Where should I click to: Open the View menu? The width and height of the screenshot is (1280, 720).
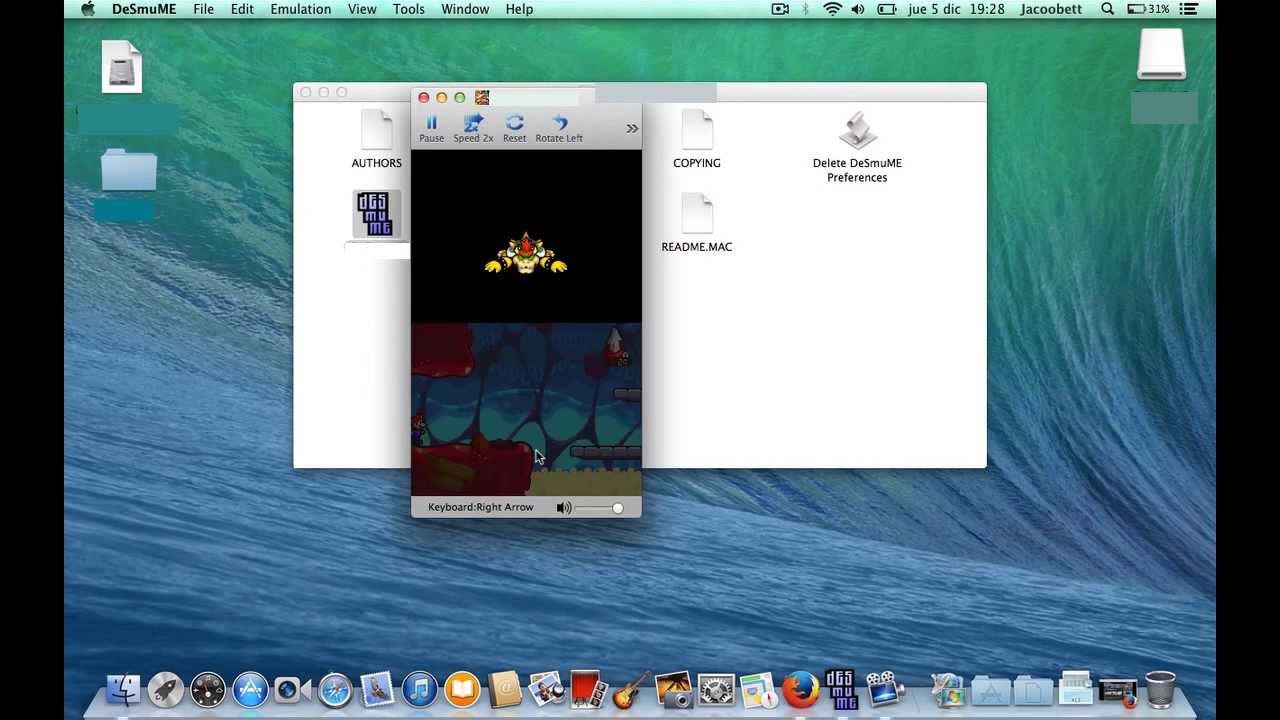point(362,9)
